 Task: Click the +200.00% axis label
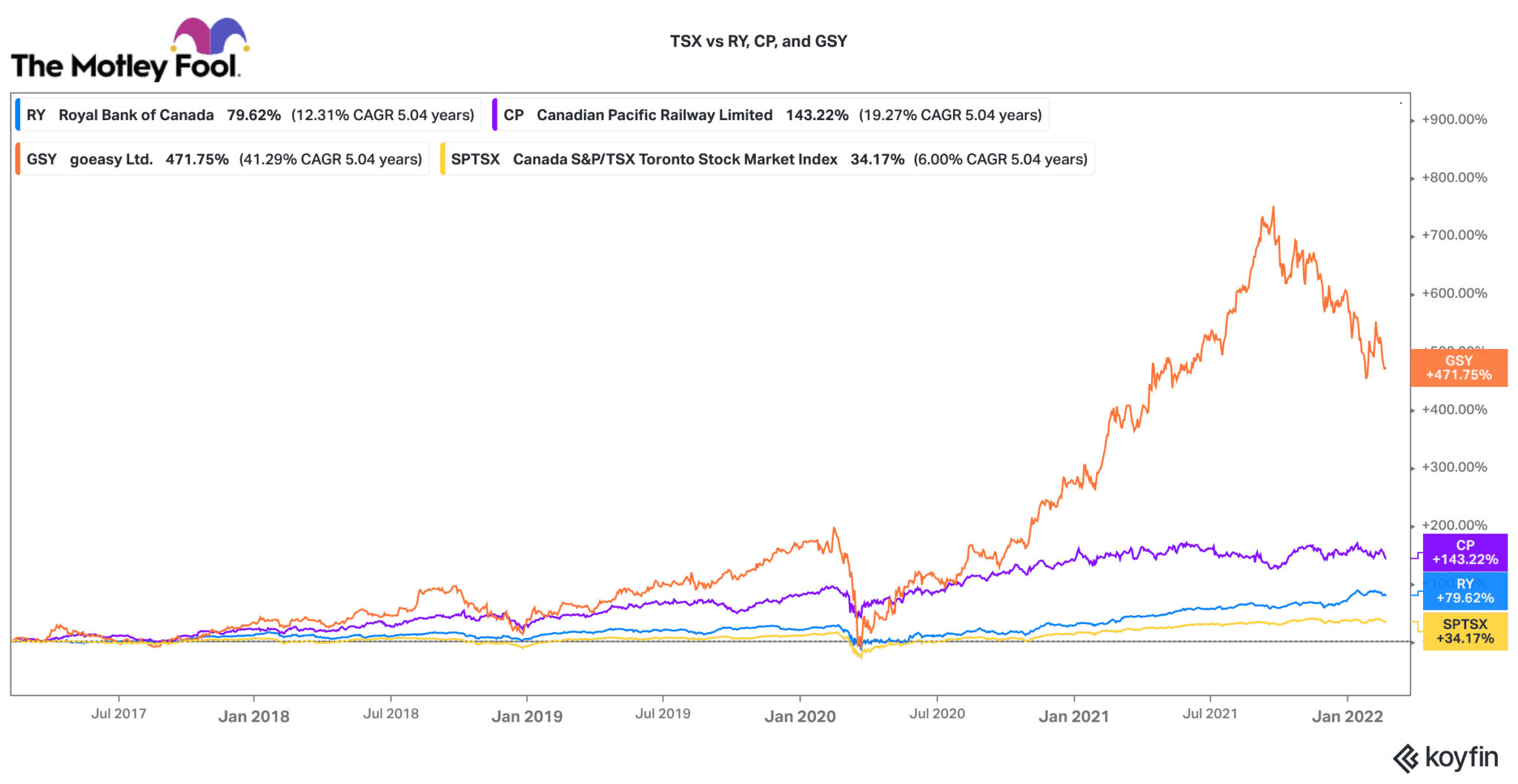coord(1454,525)
